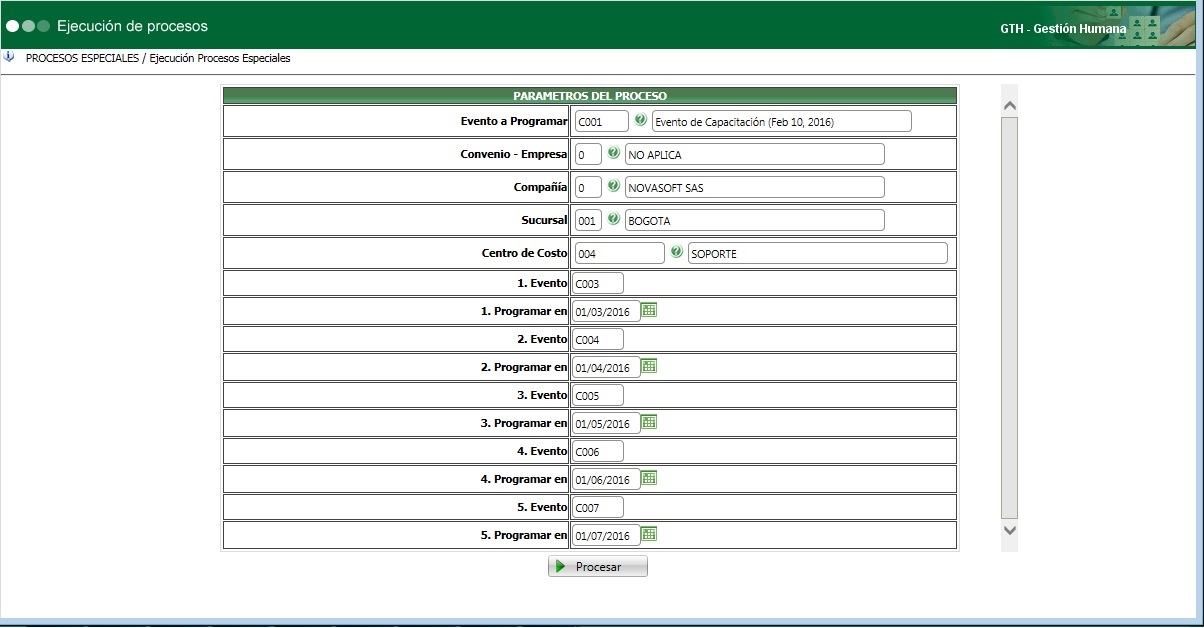Open help lookup for Centro de Costo
Screen dimensions: 1204x628
click(x=677, y=252)
